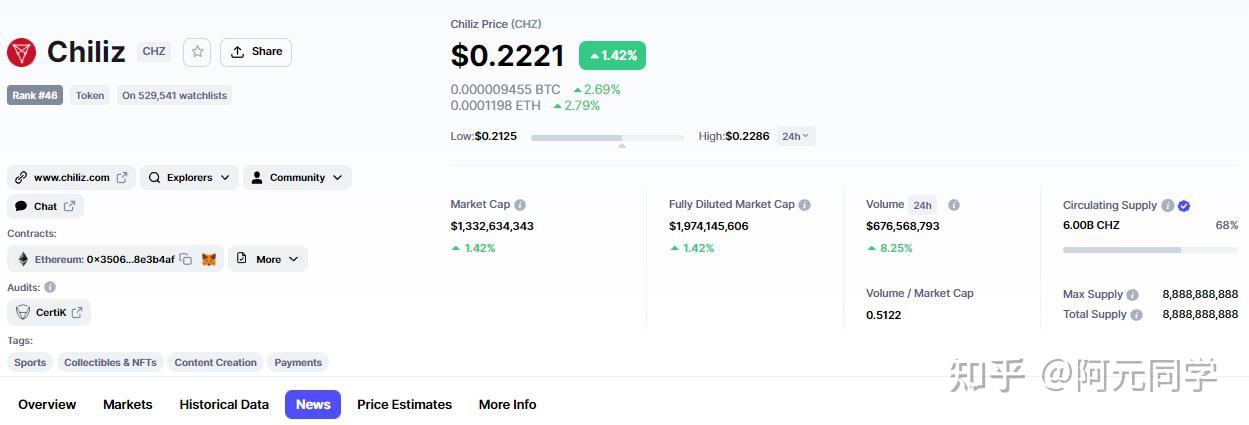Change the 24h low/high range dropdown
This screenshot has width=1249, height=425.
pos(796,136)
